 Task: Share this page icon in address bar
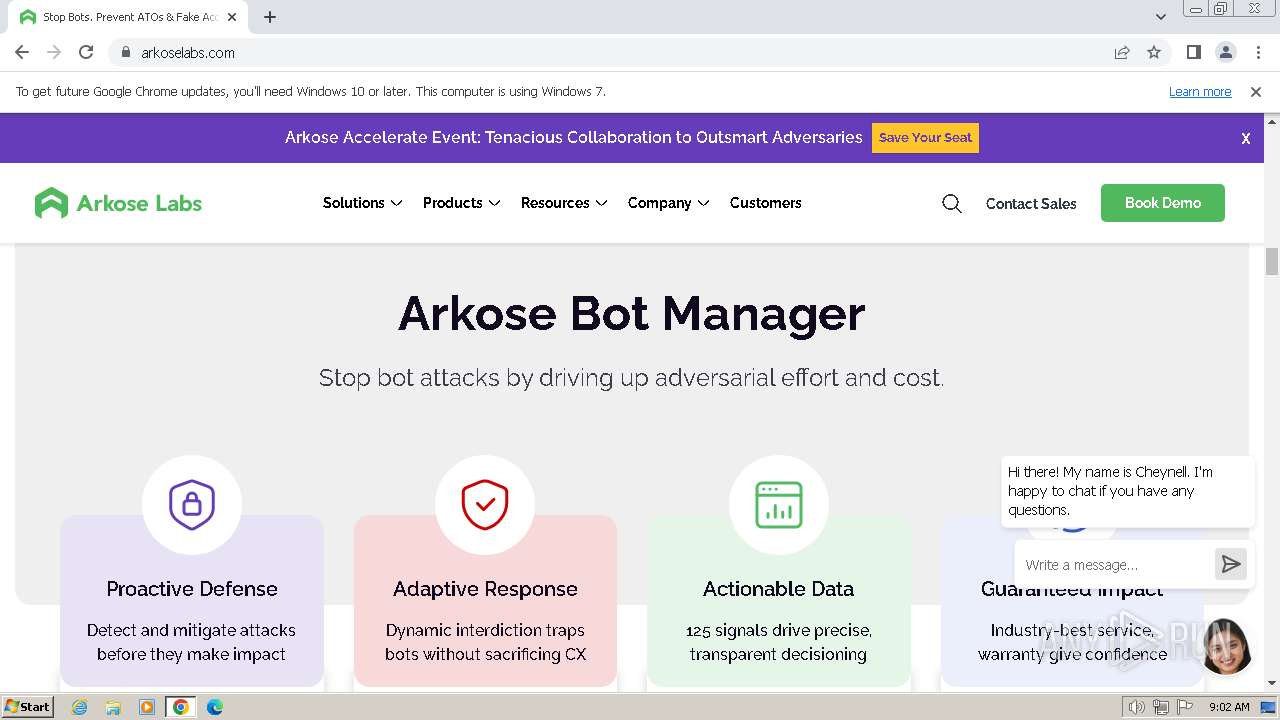tap(1122, 53)
